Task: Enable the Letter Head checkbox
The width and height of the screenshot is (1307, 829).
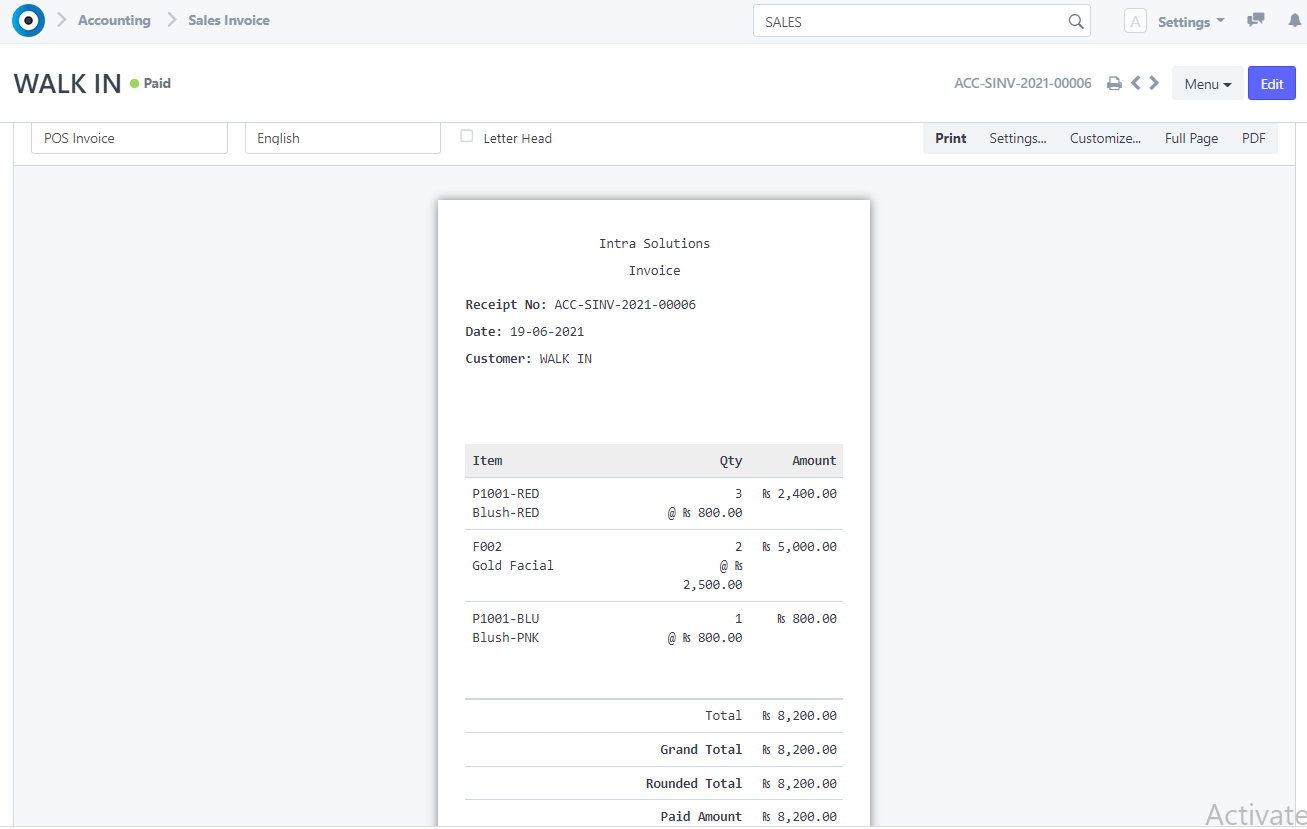Action: 466,137
